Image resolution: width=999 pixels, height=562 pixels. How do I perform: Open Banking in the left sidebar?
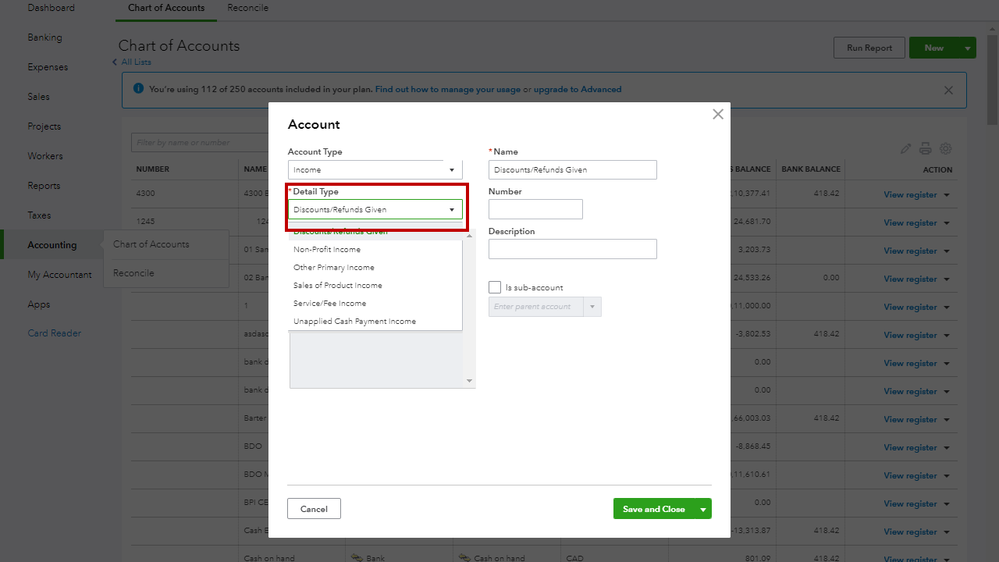[45, 38]
